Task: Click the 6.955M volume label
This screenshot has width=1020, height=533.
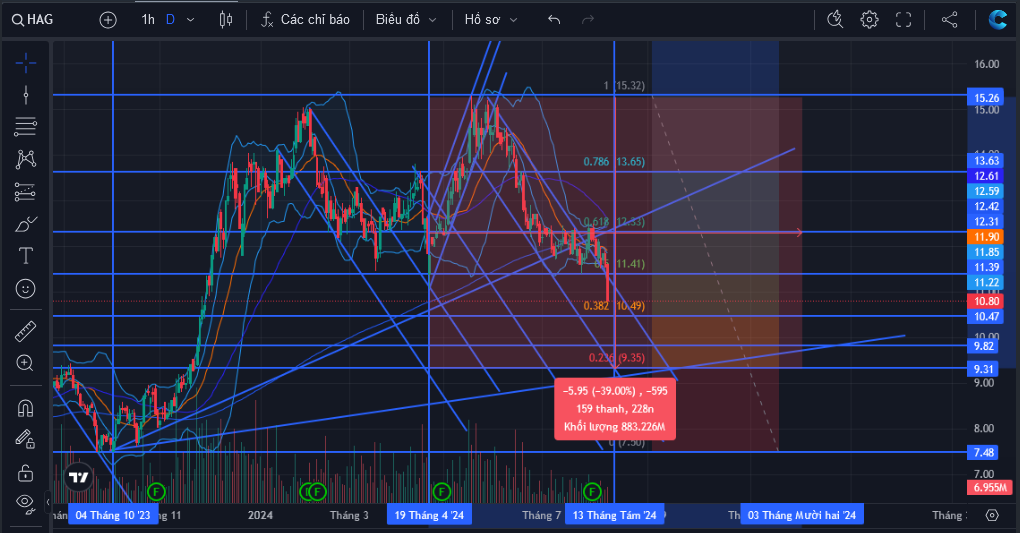Action: tap(990, 487)
